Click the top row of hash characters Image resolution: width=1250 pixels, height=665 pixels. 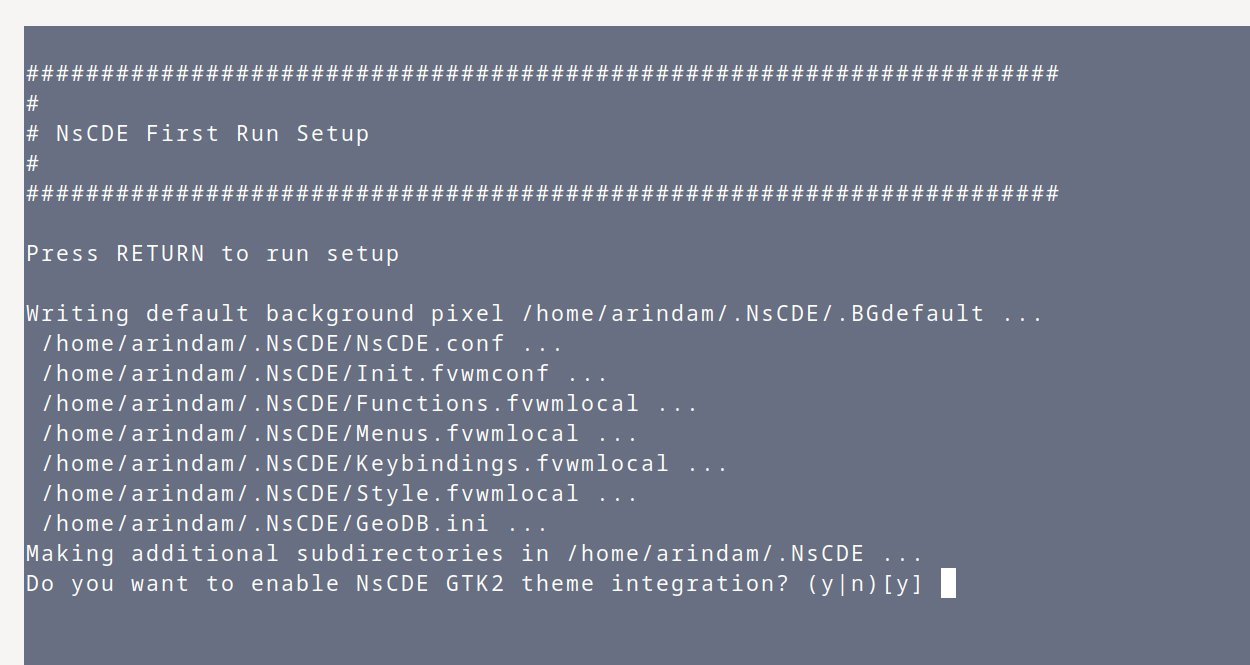pyautogui.click(x=542, y=73)
